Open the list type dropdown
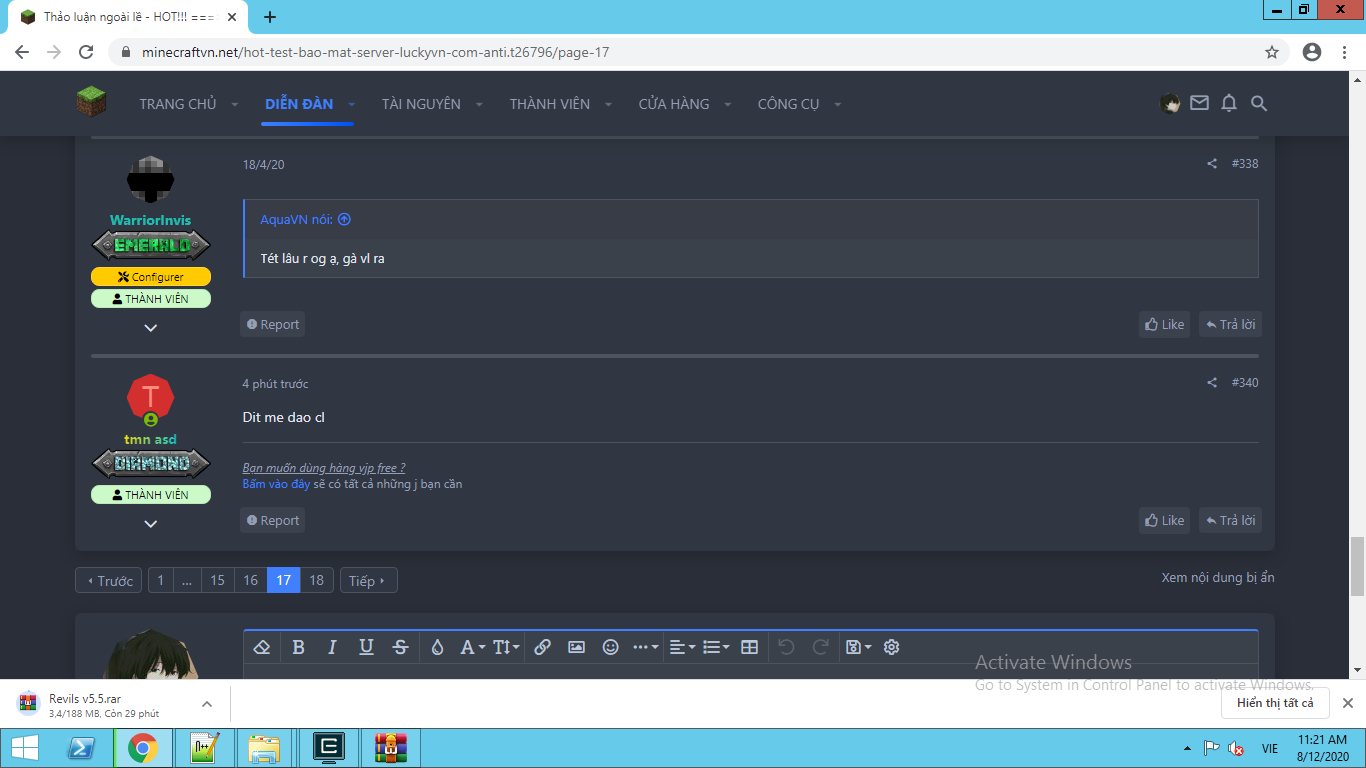This screenshot has height=768, width=1366. pos(716,647)
